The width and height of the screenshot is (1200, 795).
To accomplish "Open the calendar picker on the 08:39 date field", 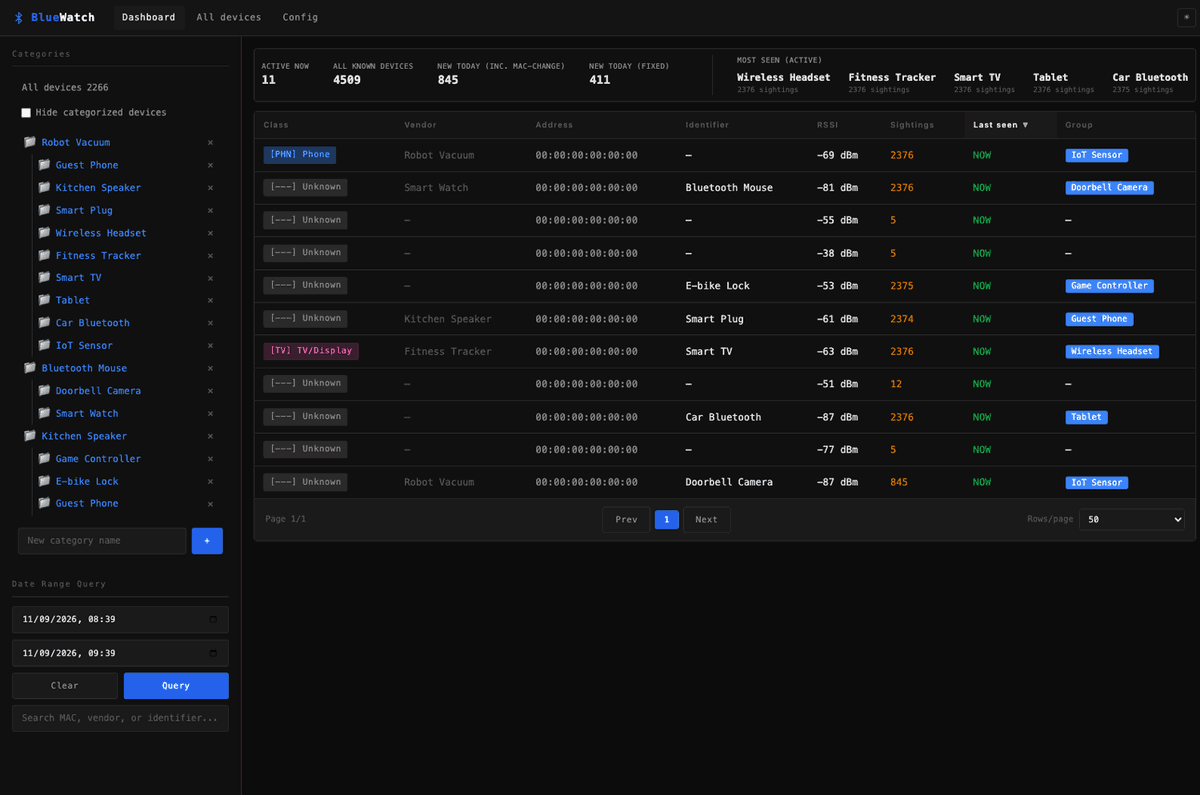I will (213, 620).
